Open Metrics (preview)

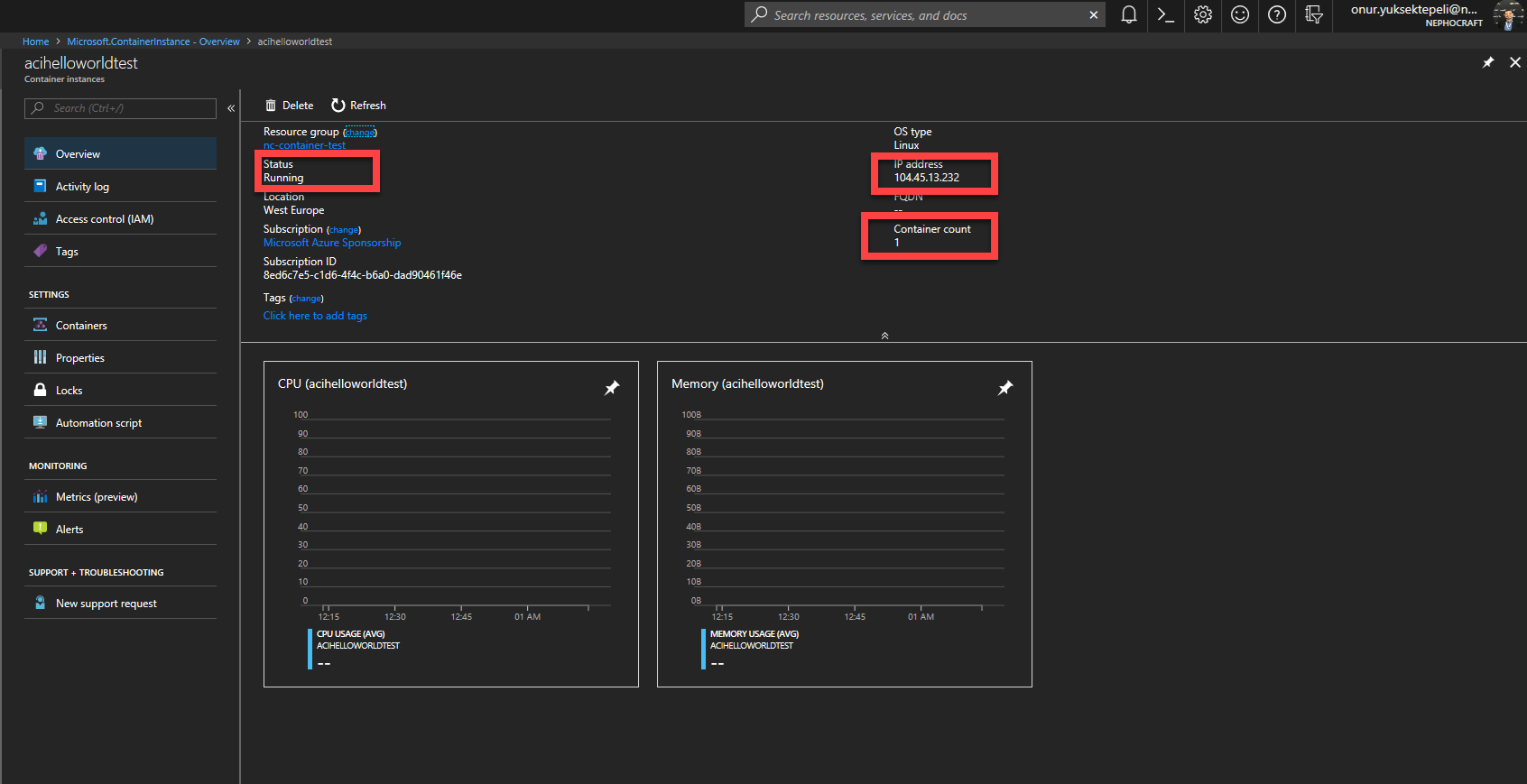coord(120,496)
